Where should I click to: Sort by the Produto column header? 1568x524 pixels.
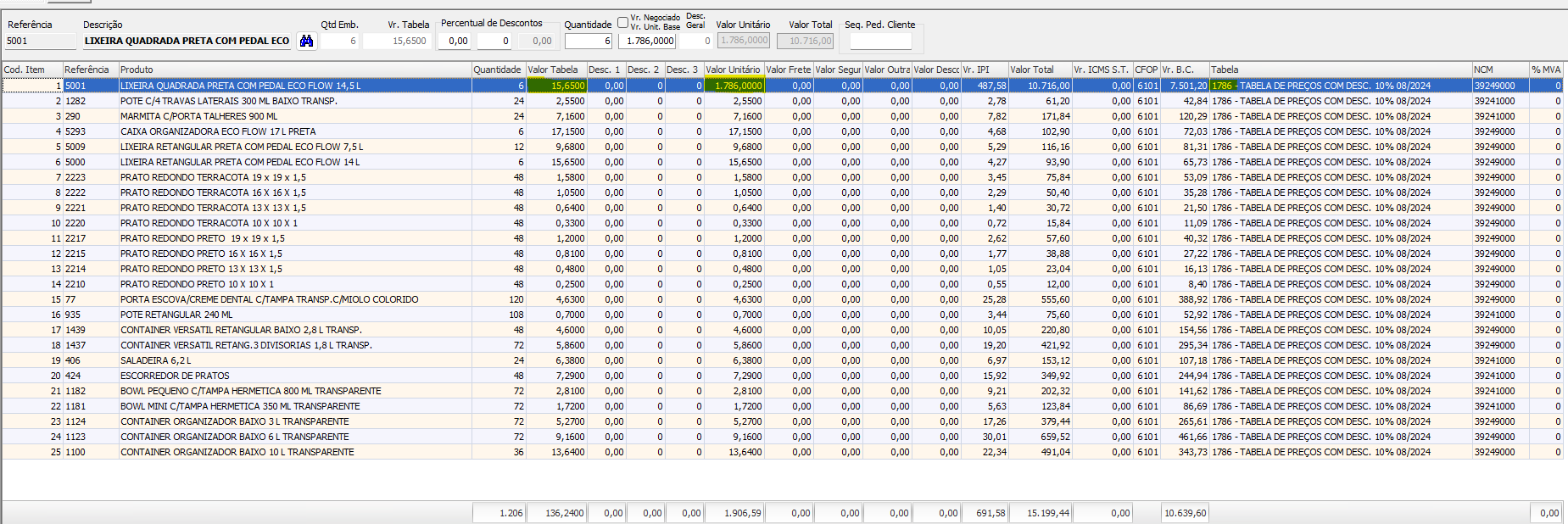click(294, 70)
